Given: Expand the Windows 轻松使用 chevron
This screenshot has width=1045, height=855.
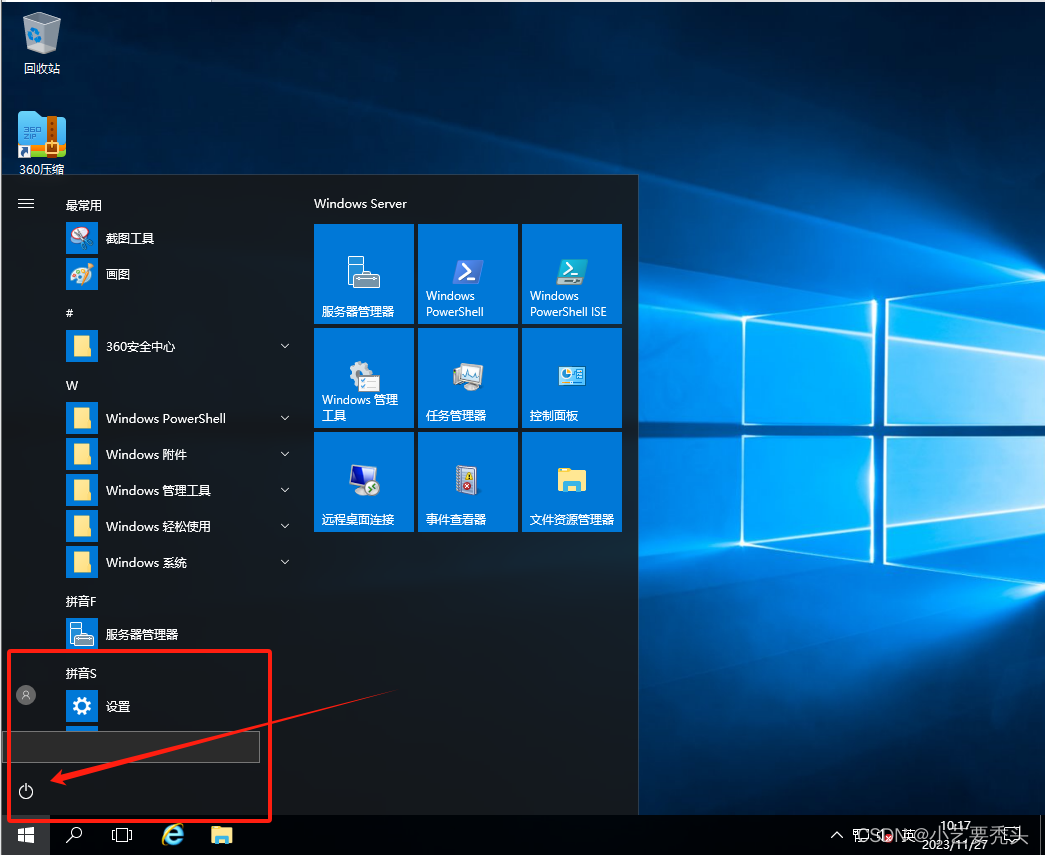Looking at the screenshot, I should coord(285,526).
